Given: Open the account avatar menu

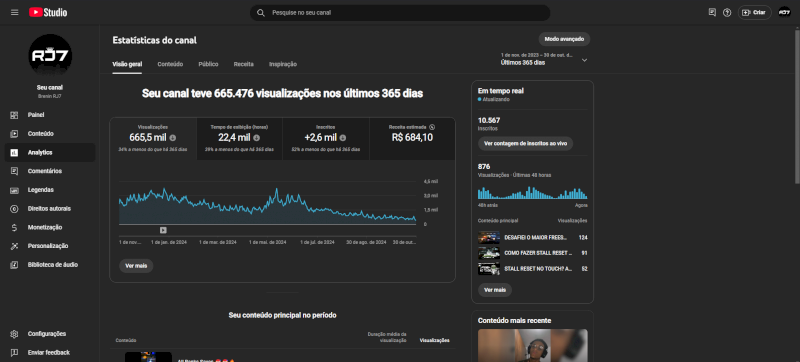Looking at the screenshot, I should click(x=784, y=13).
